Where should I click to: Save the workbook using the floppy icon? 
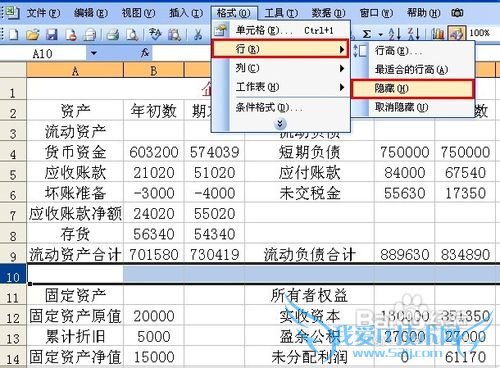click(52, 34)
